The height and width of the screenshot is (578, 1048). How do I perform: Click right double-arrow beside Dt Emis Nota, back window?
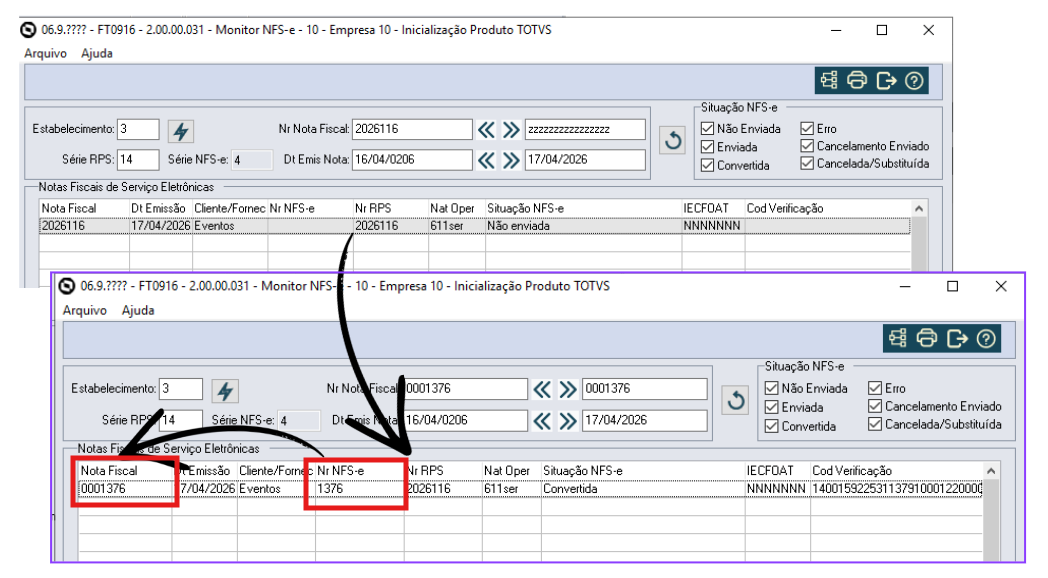coord(511,160)
